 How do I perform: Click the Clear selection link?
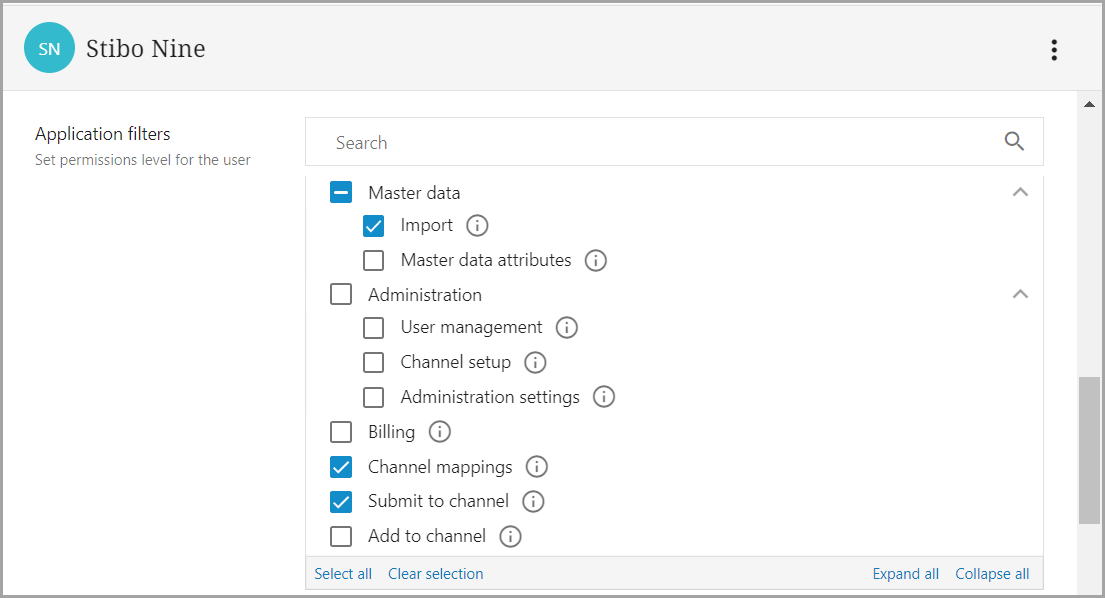(x=435, y=574)
